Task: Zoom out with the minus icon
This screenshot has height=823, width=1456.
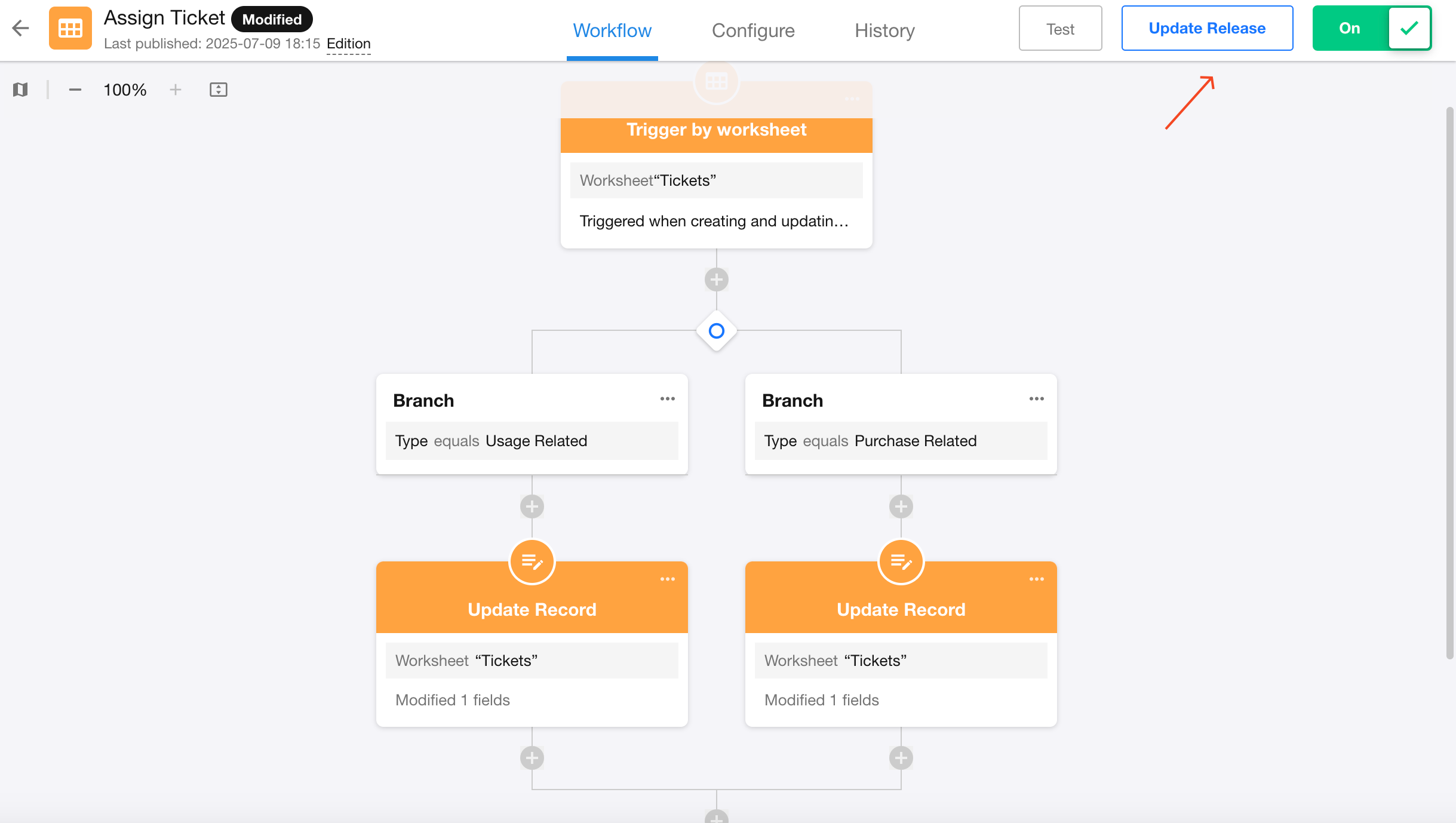Action: 75,90
